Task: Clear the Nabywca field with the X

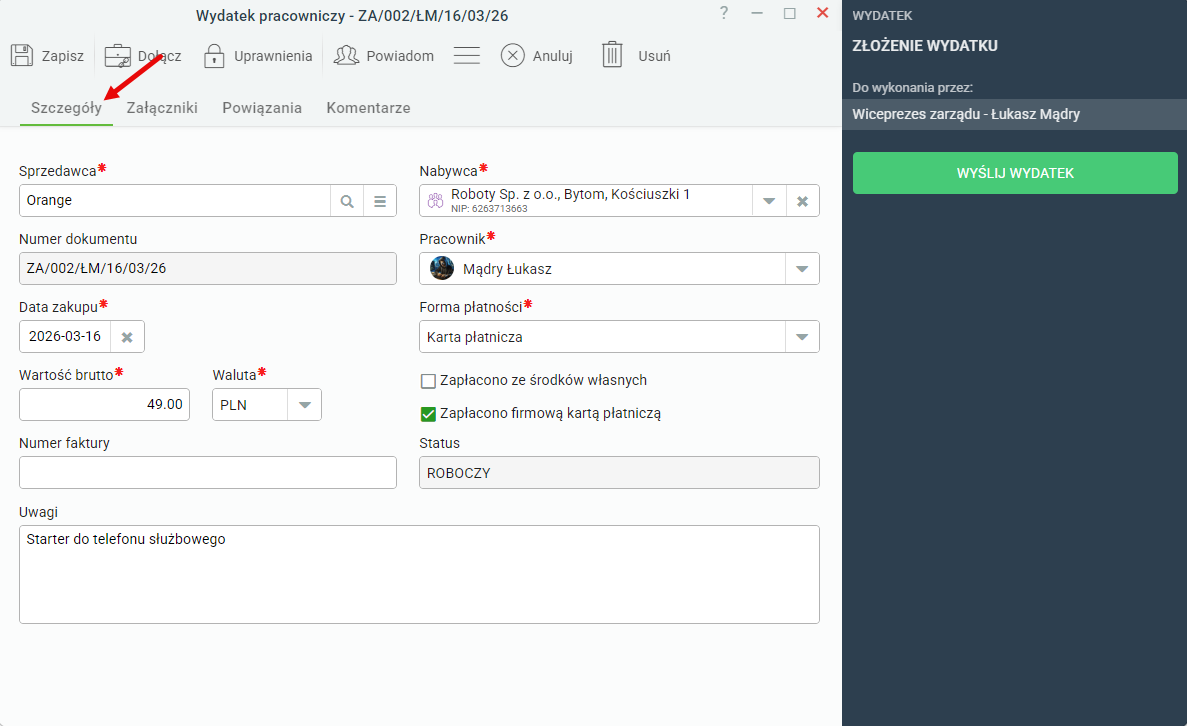Action: click(802, 201)
